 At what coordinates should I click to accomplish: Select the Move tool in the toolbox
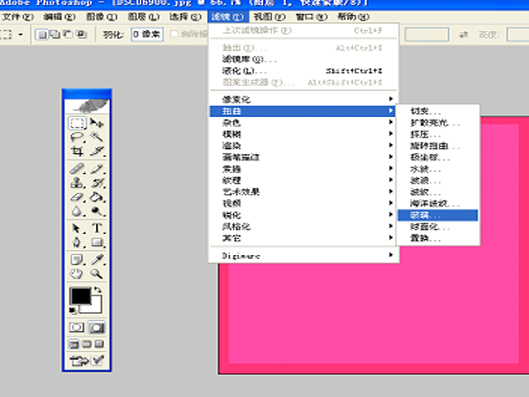click(x=97, y=123)
